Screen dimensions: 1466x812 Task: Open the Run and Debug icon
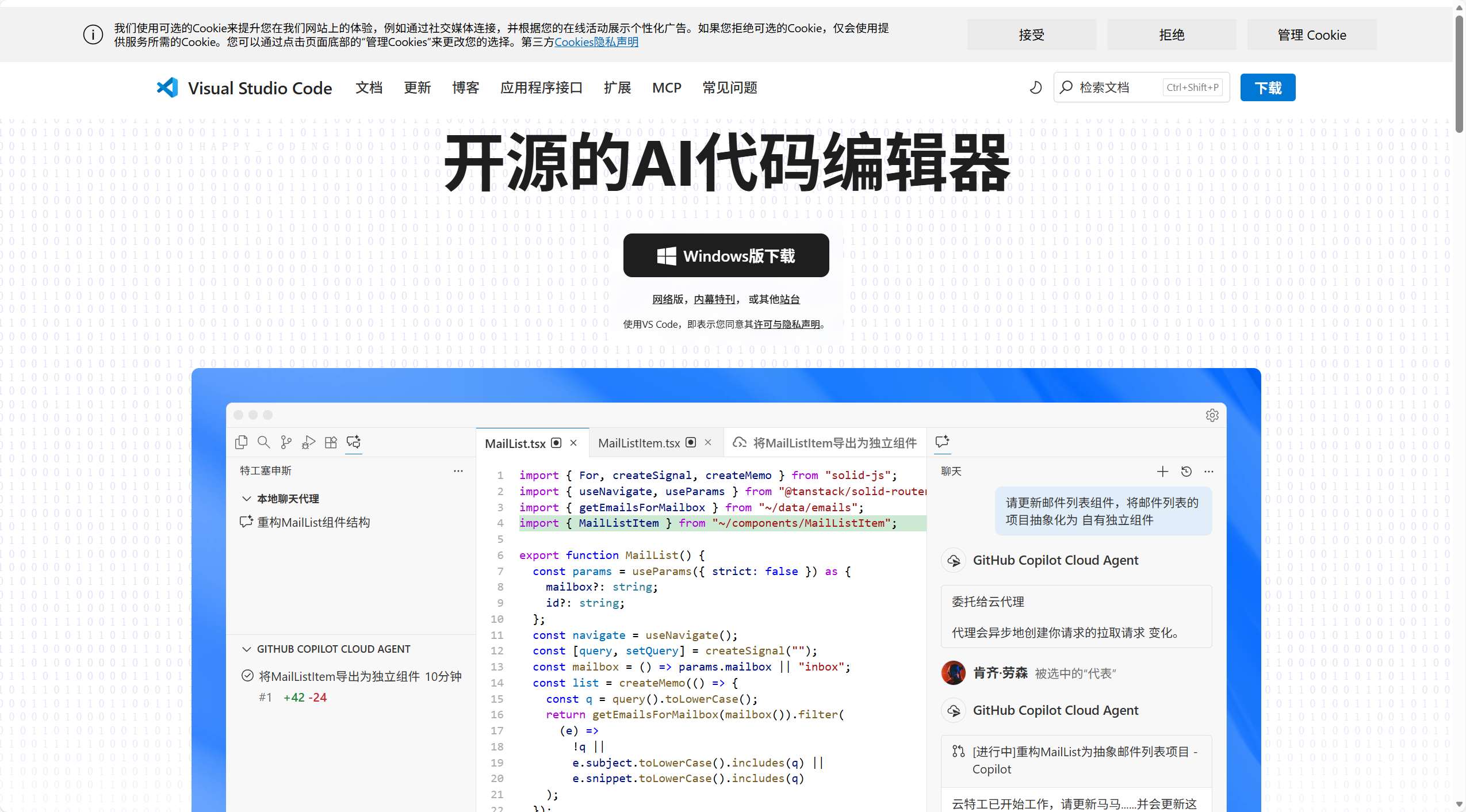click(308, 442)
